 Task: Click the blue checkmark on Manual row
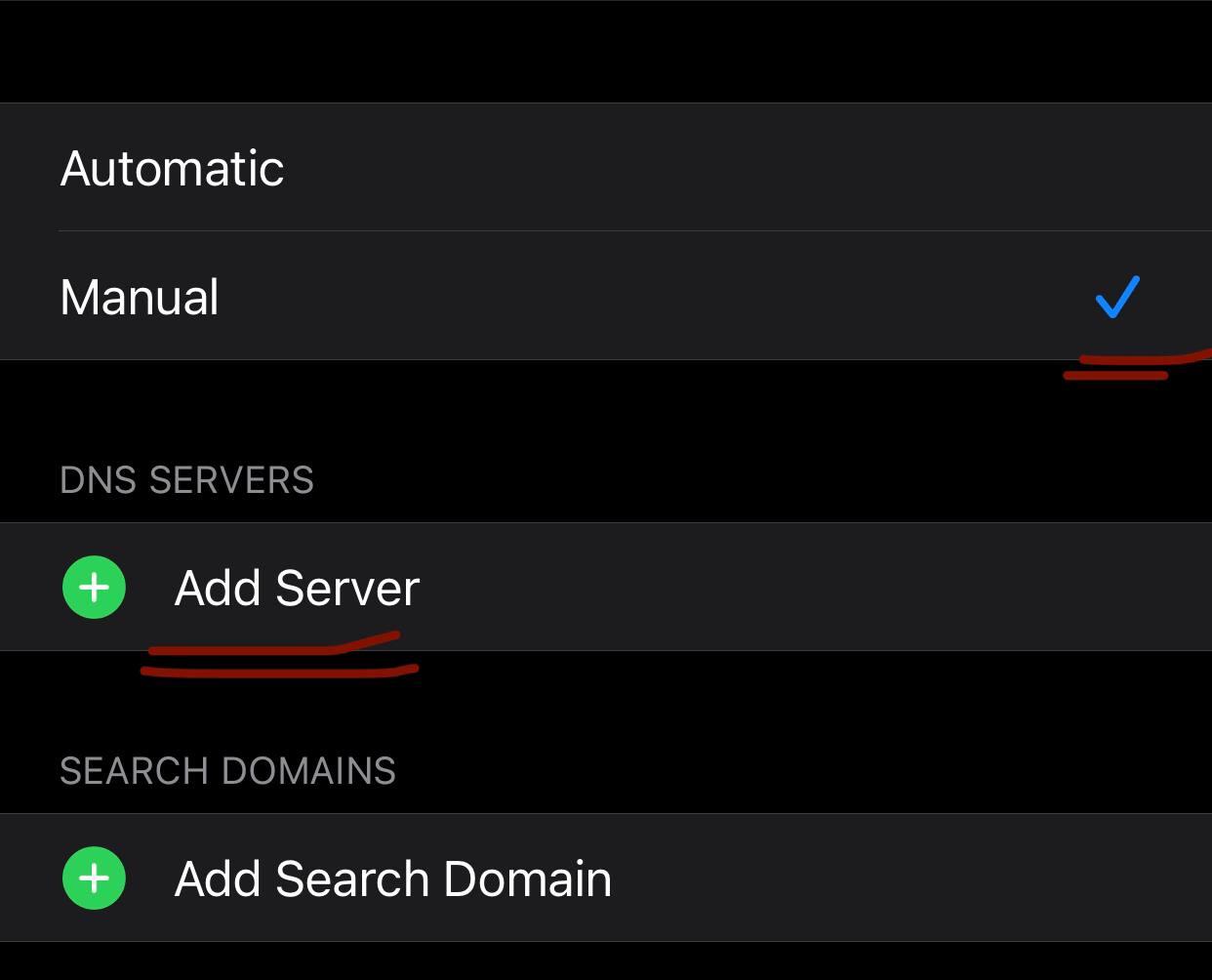1117,297
